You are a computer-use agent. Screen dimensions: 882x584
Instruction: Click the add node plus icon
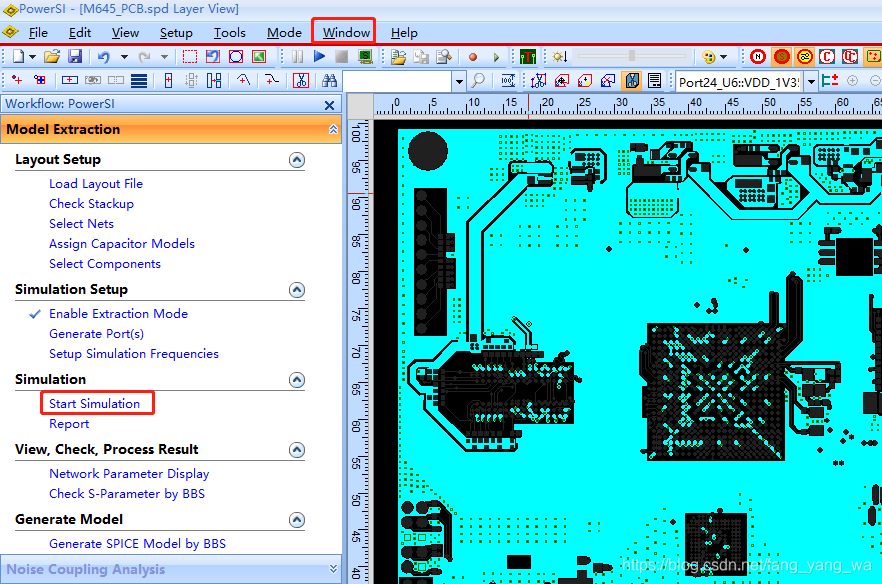coord(17,80)
